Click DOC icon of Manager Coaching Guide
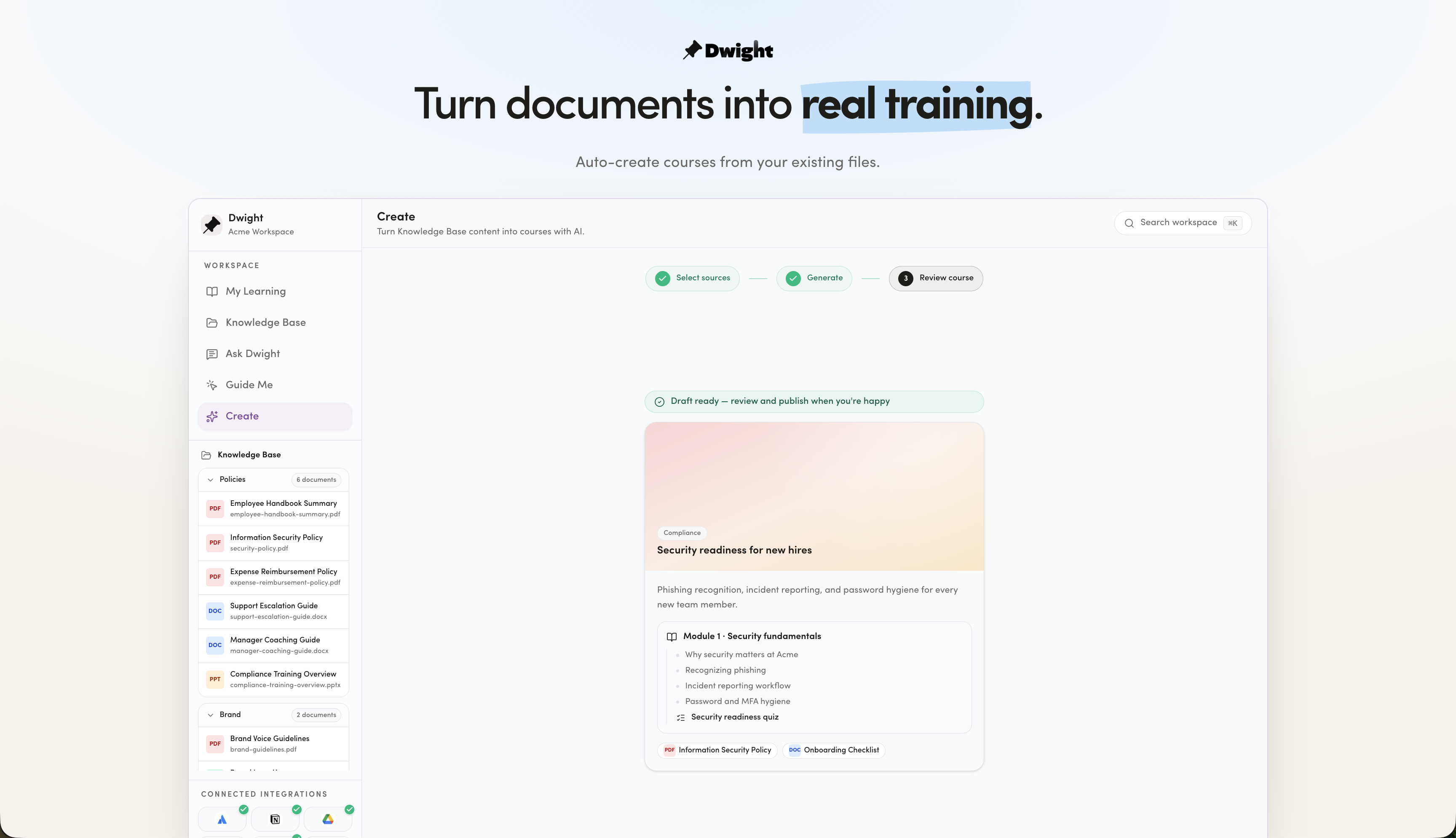The image size is (1456, 838). pos(215,645)
